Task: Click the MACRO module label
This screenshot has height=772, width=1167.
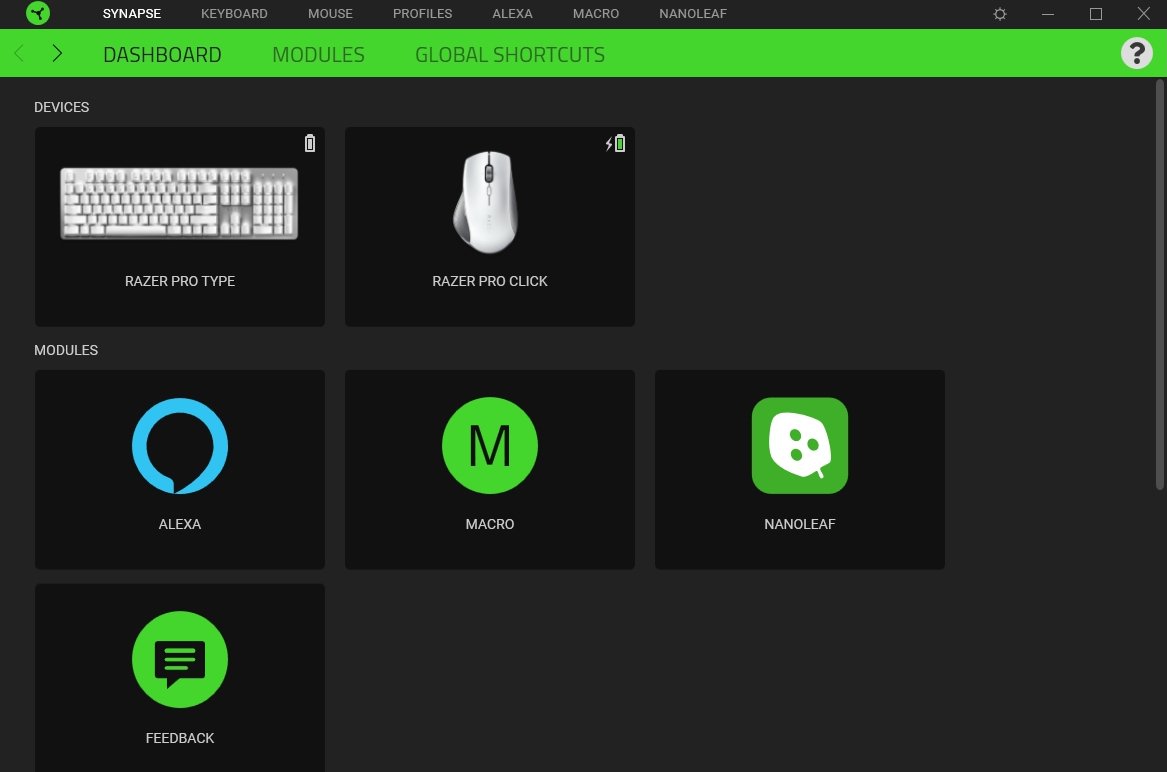Action: [490, 524]
